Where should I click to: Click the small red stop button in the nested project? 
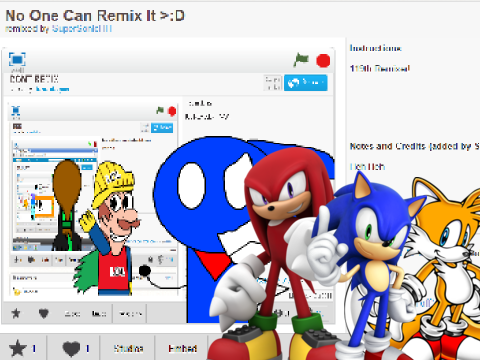pyautogui.click(x=172, y=111)
